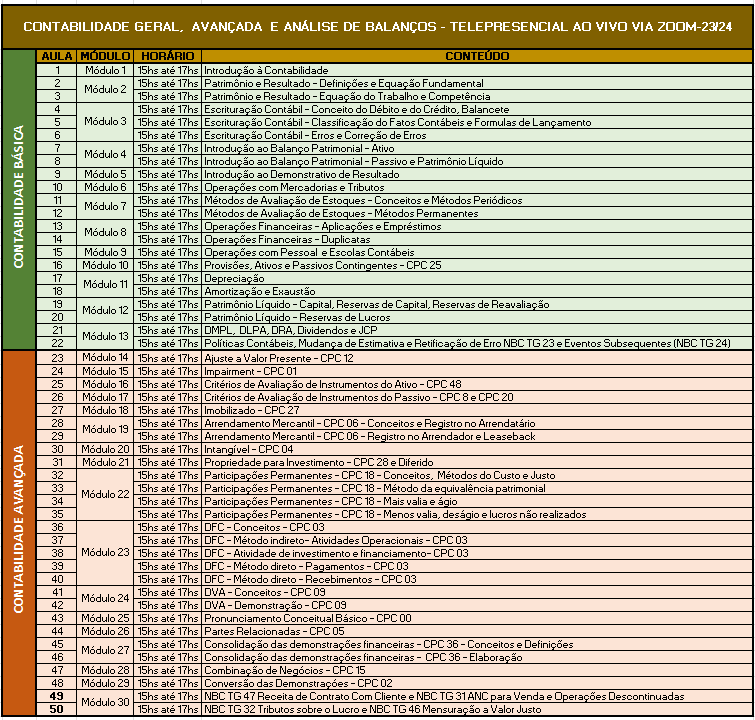Click 'Operações Financeiras – Aplicações e Empréstimos'
Image resolution: width=755 pixels, height=720 pixels.
(x=477, y=226)
